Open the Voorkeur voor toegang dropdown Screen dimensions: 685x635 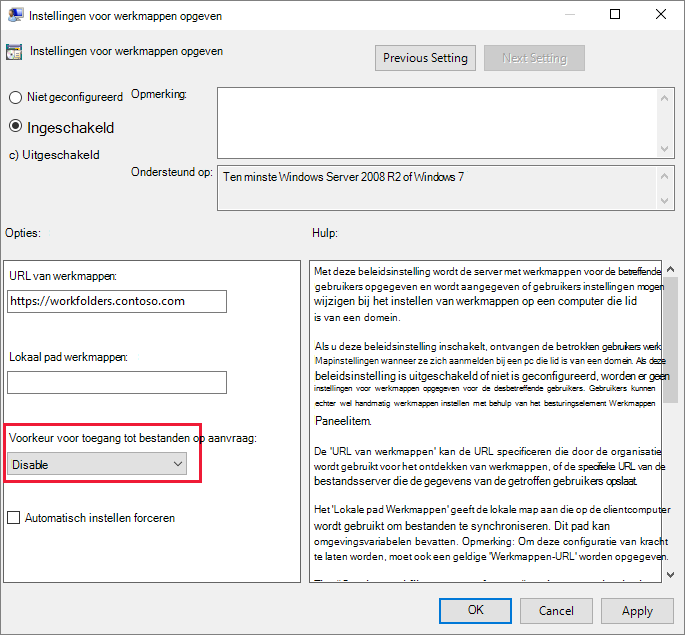point(97,464)
